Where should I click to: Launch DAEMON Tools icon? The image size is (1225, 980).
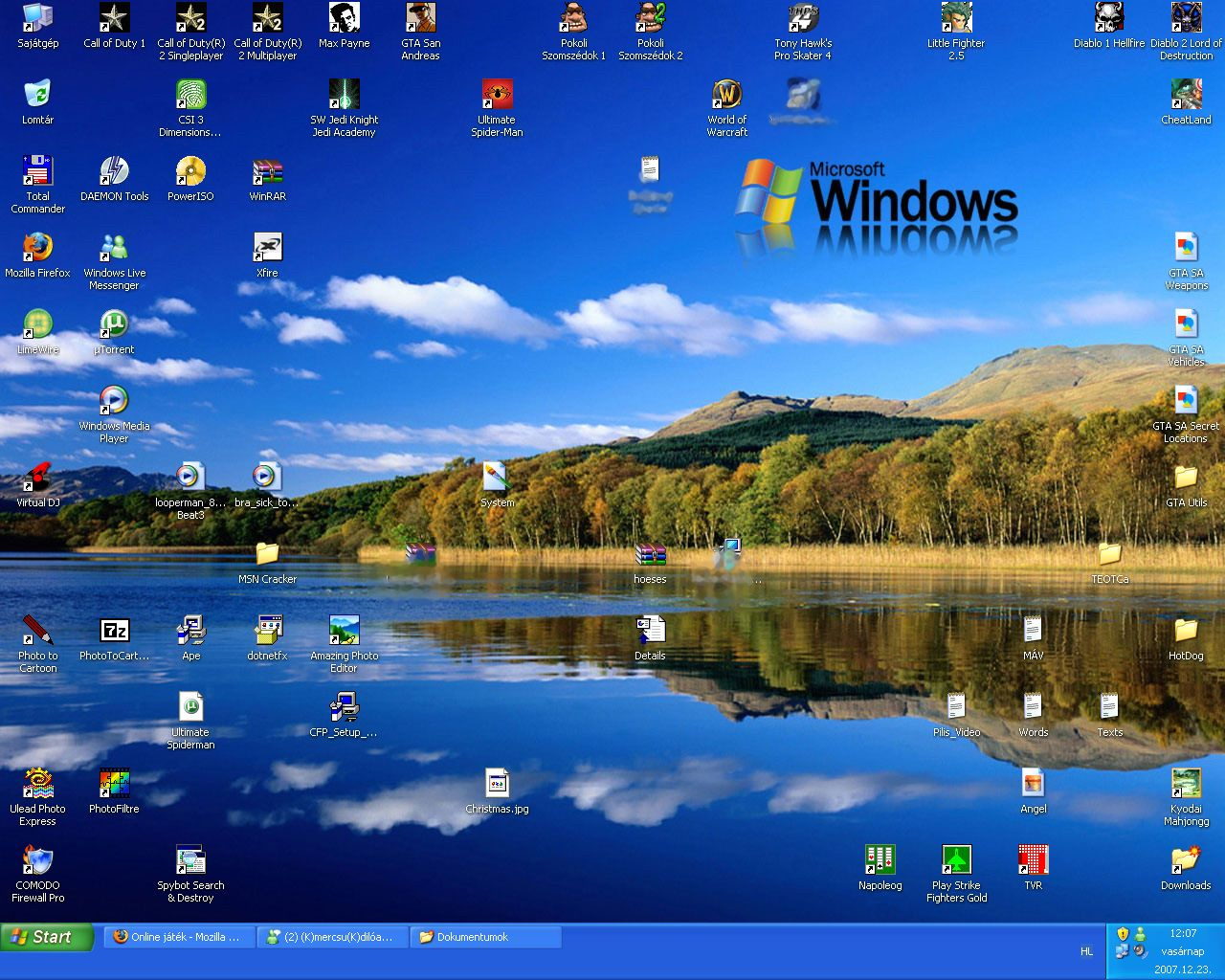click(114, 180)
